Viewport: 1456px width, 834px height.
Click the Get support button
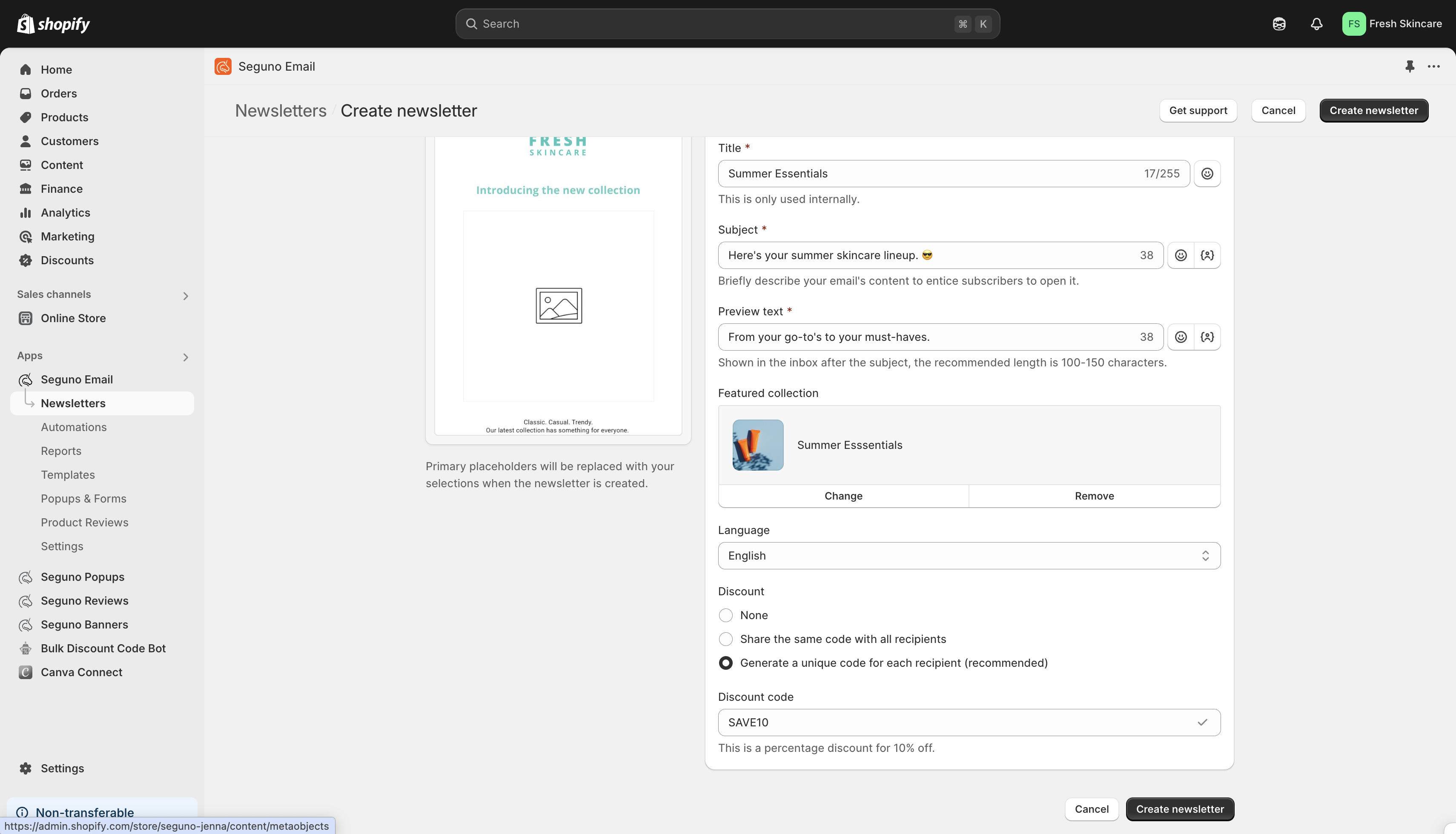click(x=1198, y=111)
